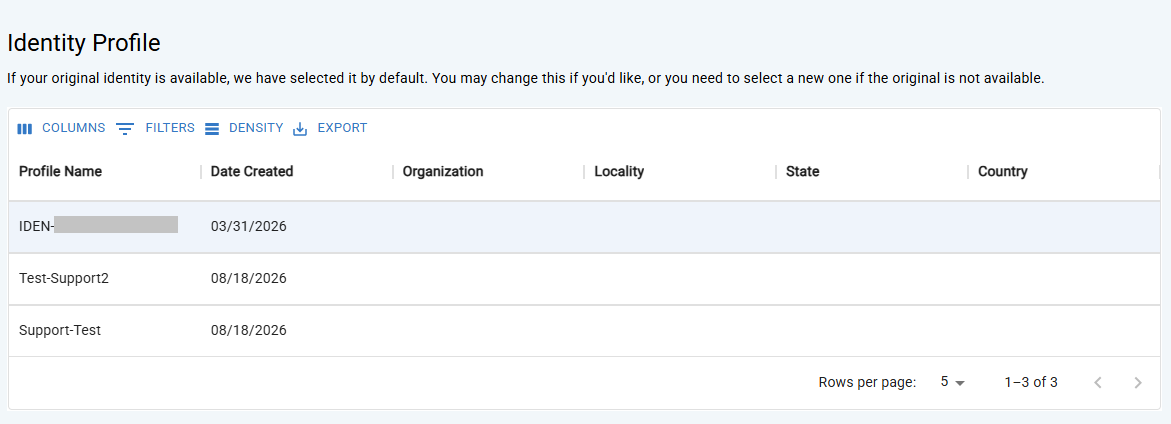Go to the previous page

coord(1098,383)
